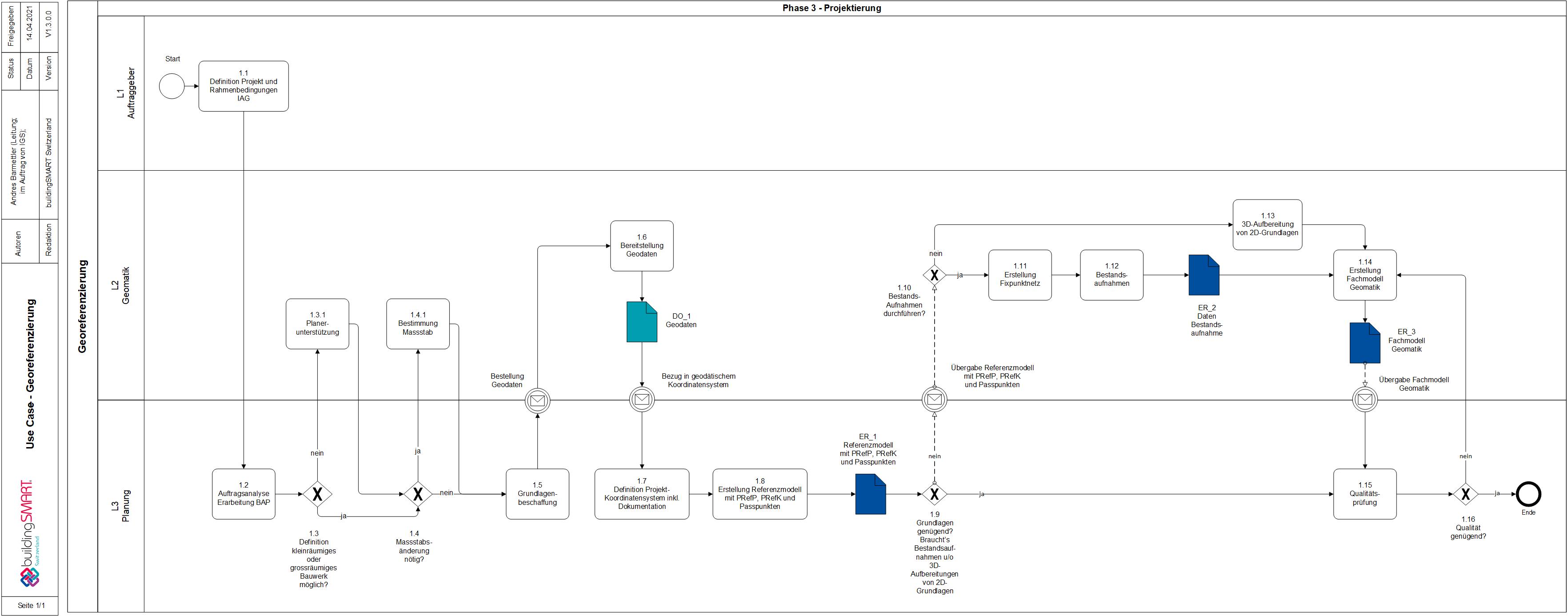Screen dimensions: 1568x616
Task: Click the vertical buildingSMART Switzerland Redaktion text
Action: 49,163
